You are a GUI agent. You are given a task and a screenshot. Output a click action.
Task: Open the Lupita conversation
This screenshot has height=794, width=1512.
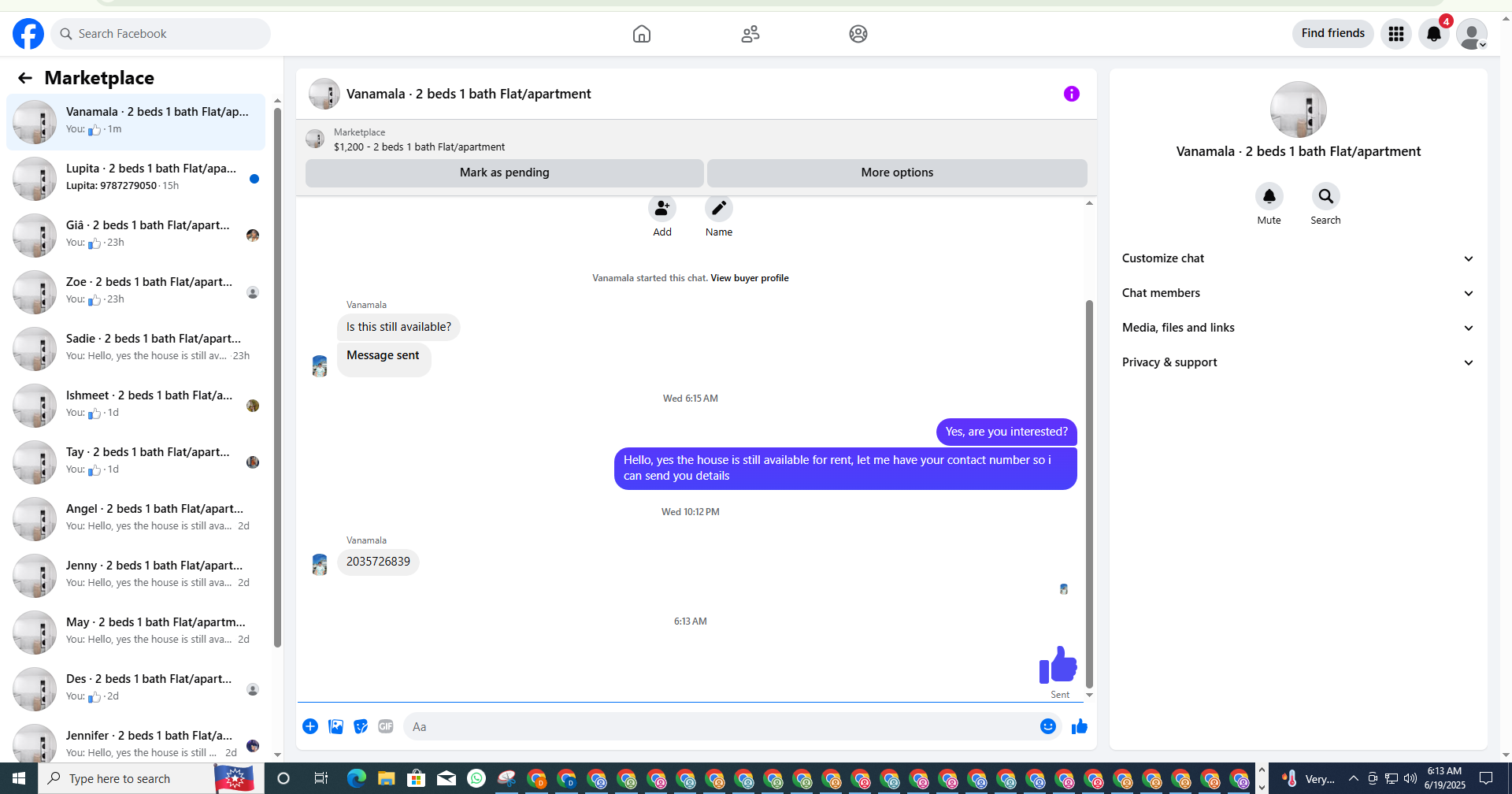click(135, 179)
